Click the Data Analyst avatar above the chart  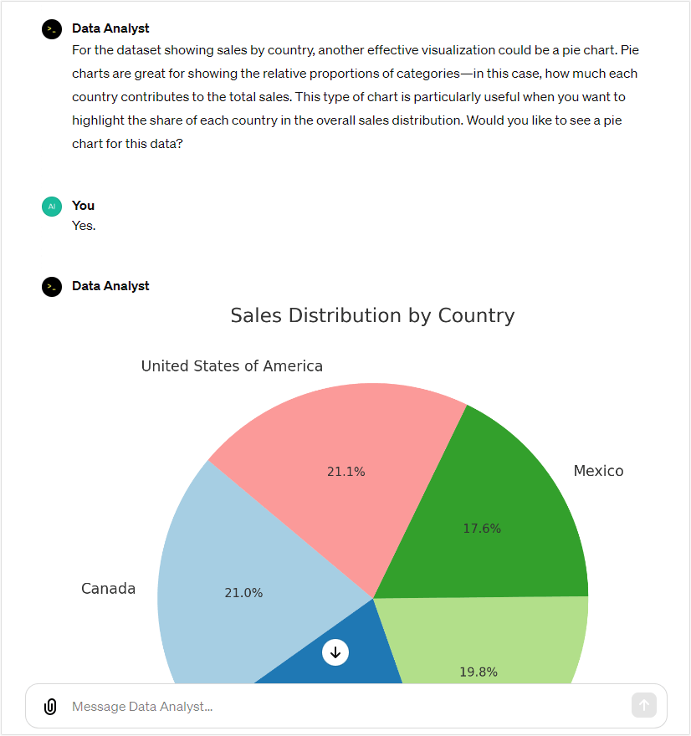pyautogui.click(x=52, y=287)
